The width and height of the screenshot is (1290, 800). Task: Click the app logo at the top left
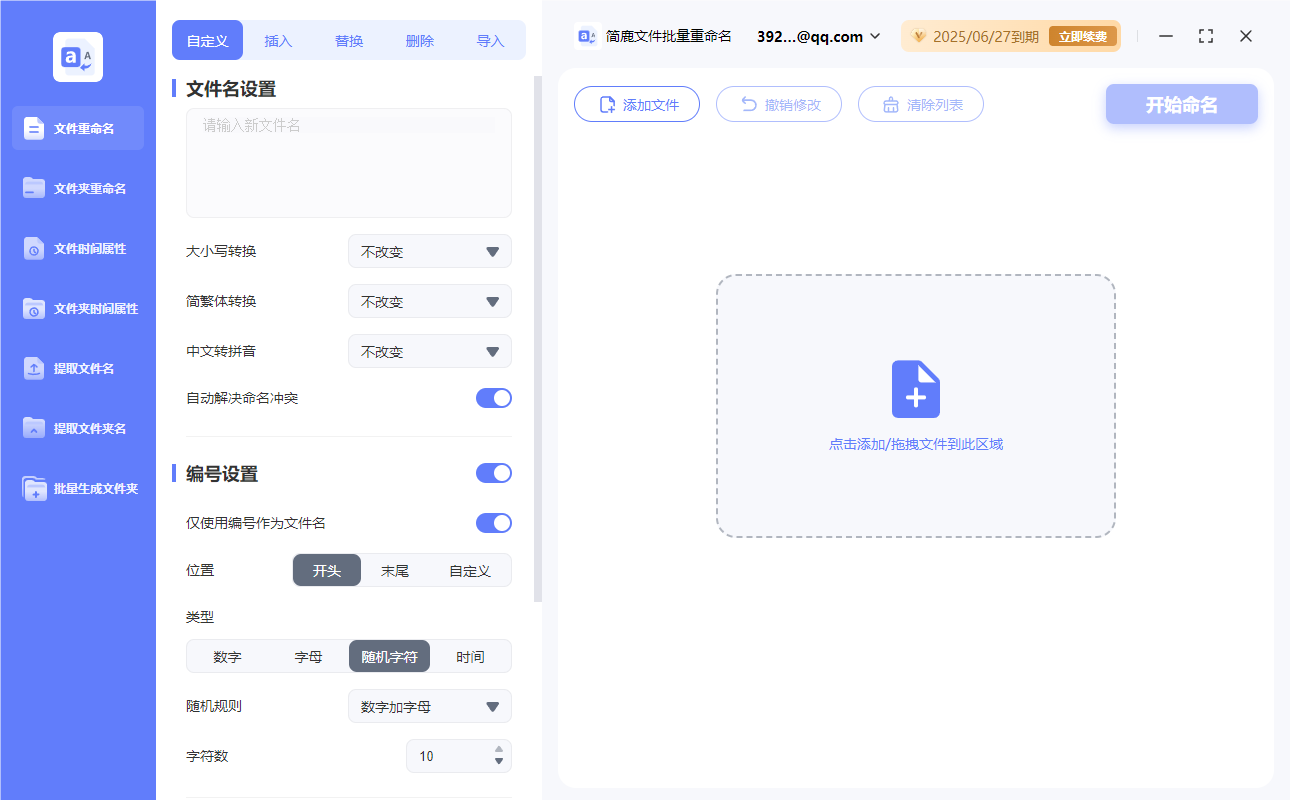(77, 56)
